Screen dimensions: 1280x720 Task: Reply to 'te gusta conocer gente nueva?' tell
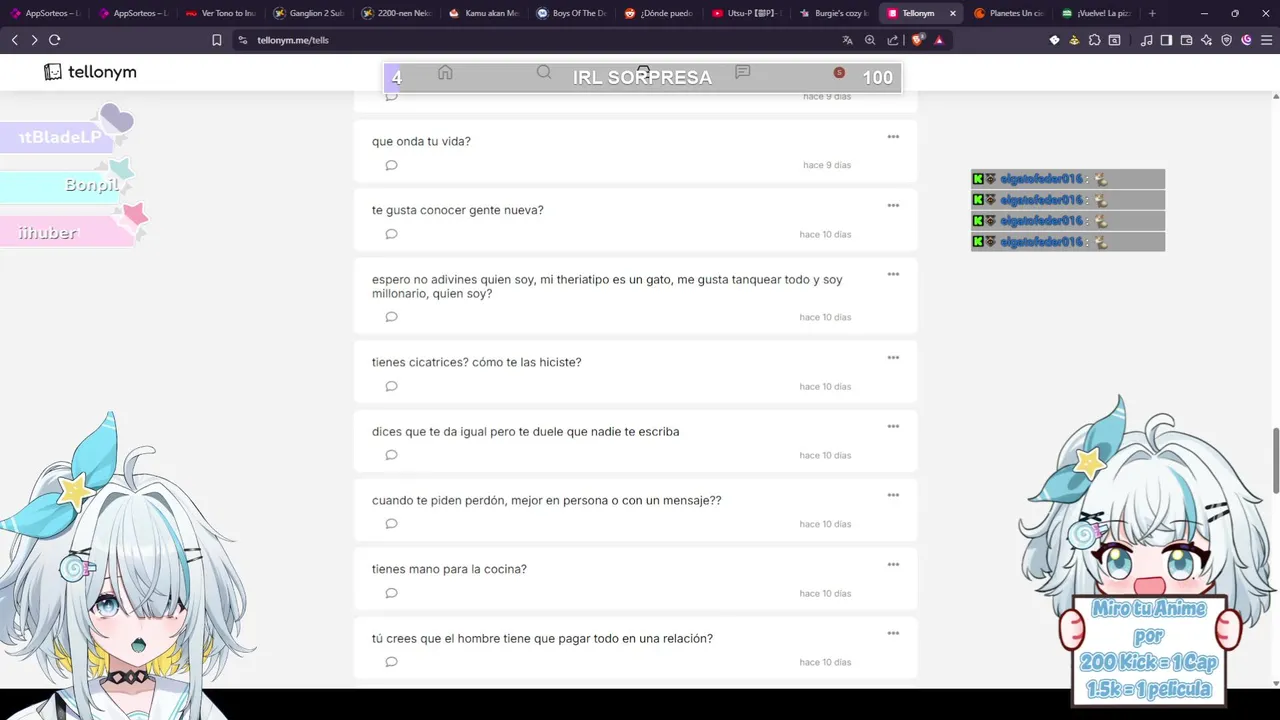pyautogui.click(x=391, y=234)
